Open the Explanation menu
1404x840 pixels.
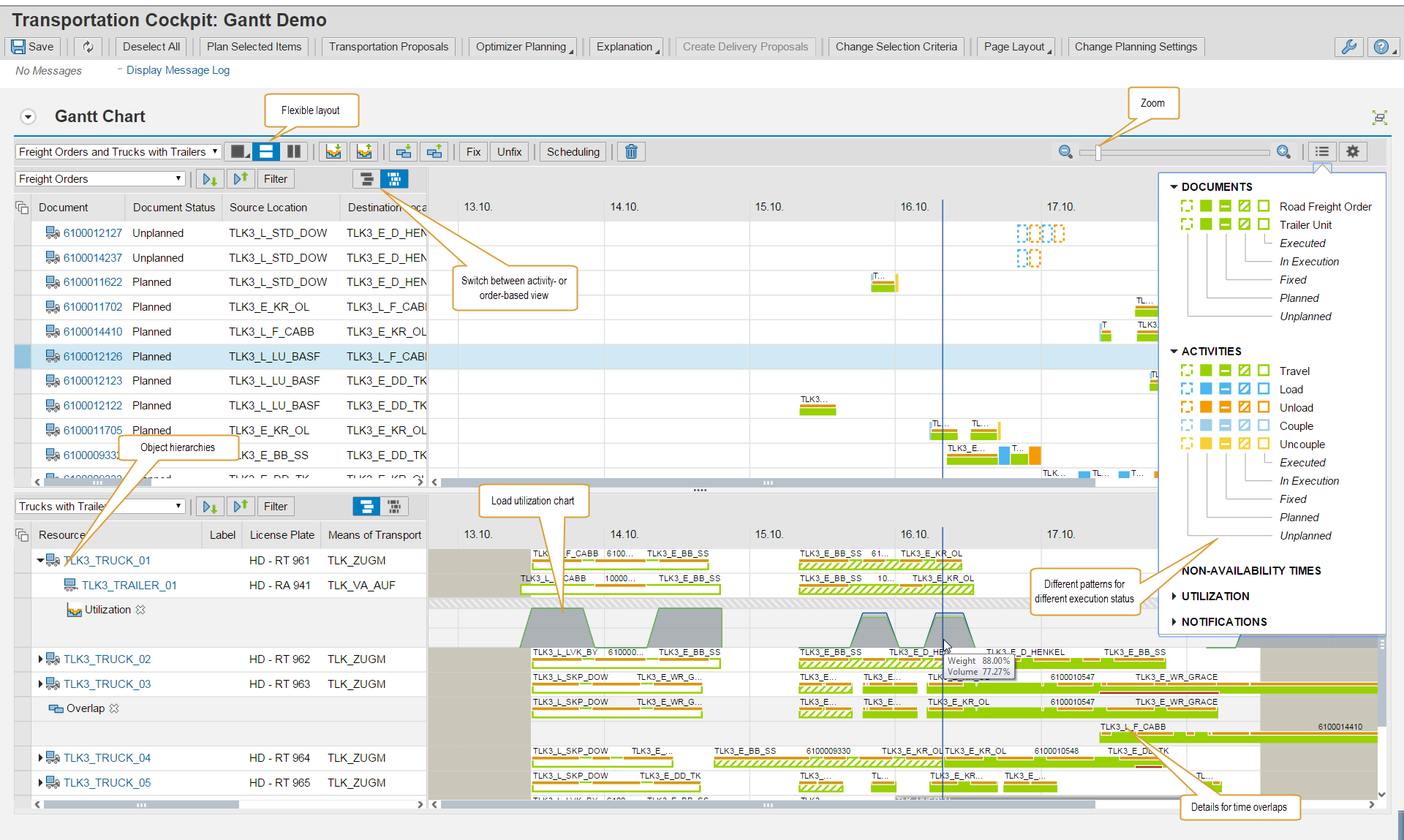click(626, 46)
